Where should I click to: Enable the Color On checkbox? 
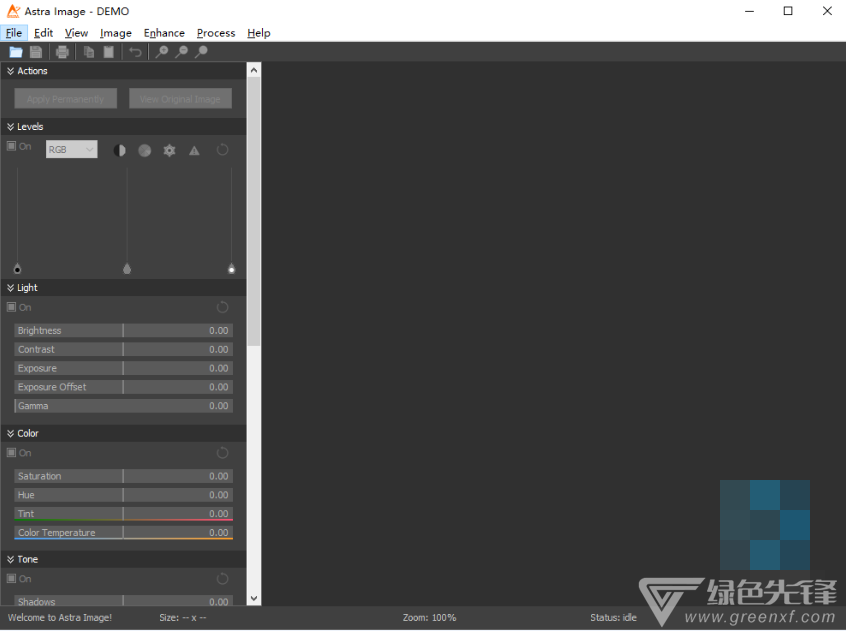click(x=11, y=453)
